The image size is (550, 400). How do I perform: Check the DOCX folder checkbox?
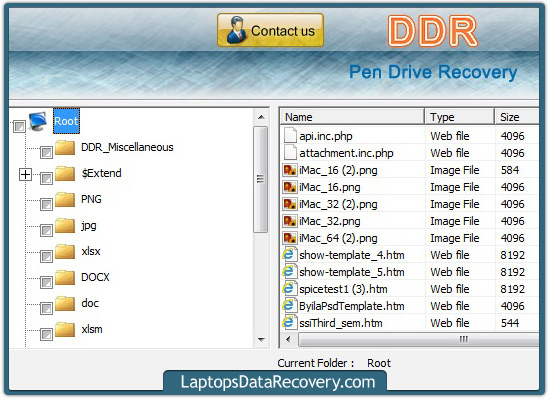(x=46, y=282)
